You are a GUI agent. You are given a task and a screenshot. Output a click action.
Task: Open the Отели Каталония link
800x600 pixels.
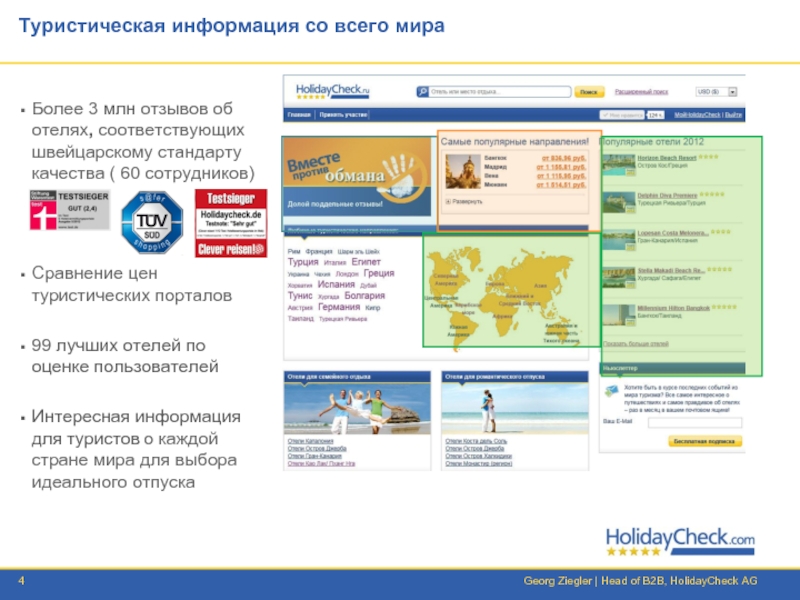tap(310, 441)
